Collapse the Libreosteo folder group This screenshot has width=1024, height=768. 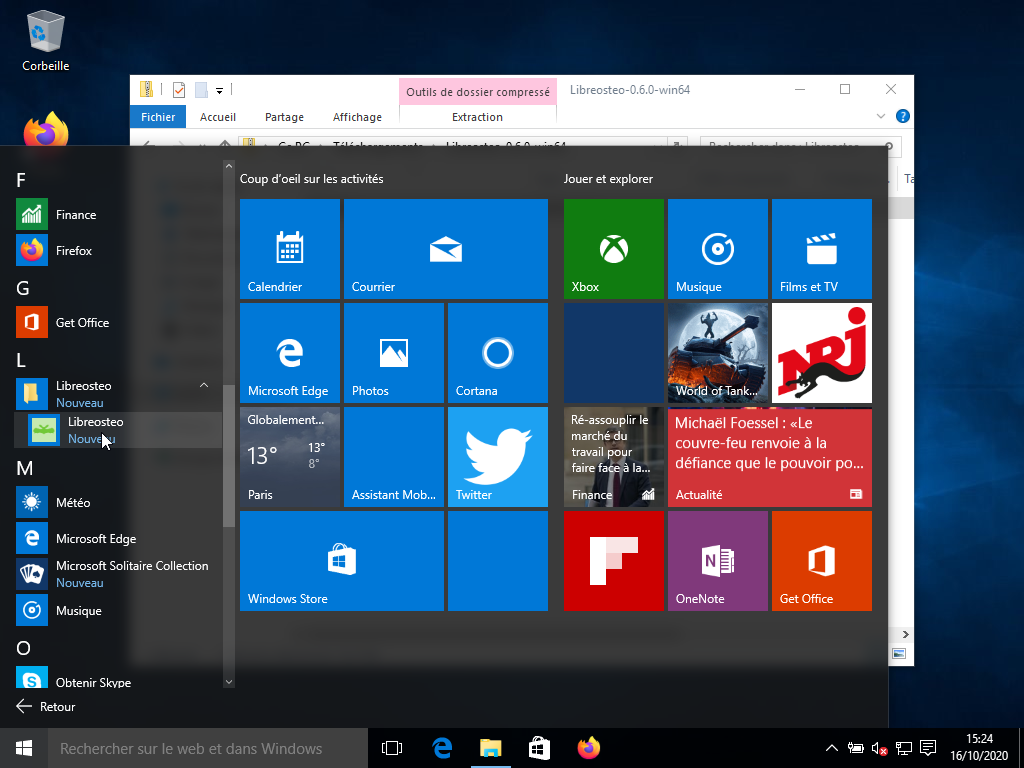click(x=204, y=385)
